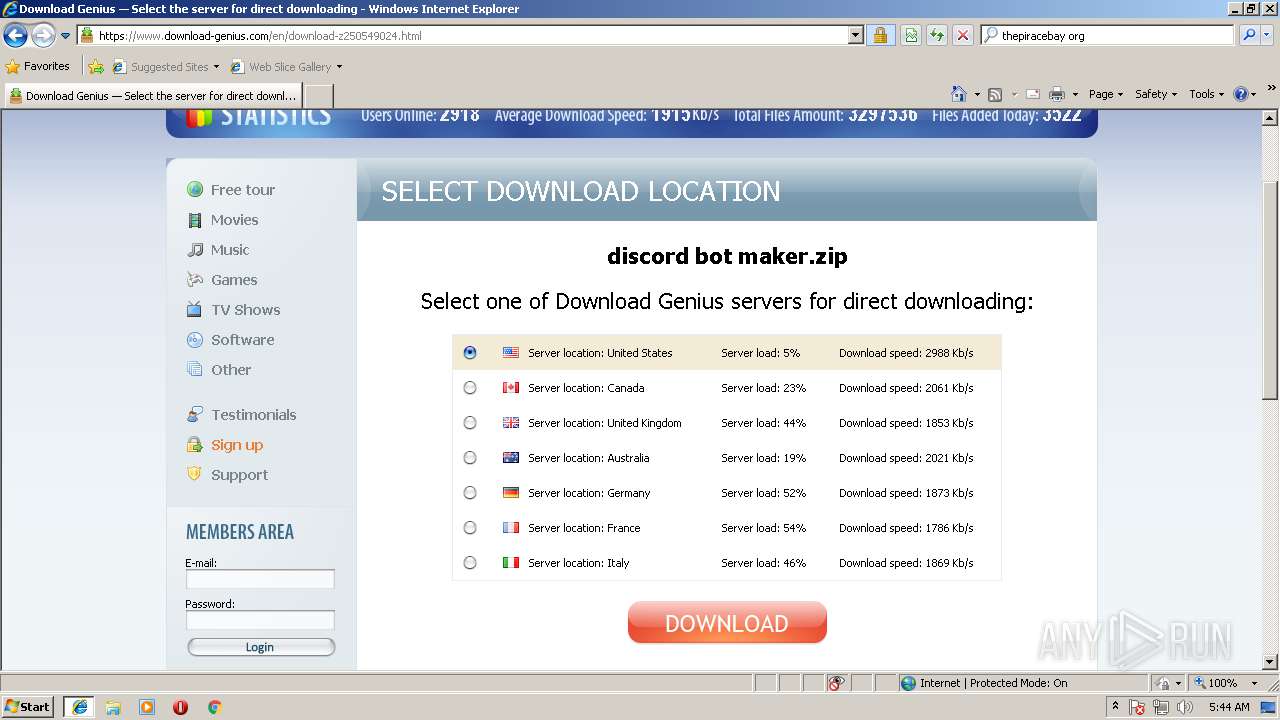Click the clock showing 5:44 AM
Screen dimensions: 1280x720
point(1229,707)
